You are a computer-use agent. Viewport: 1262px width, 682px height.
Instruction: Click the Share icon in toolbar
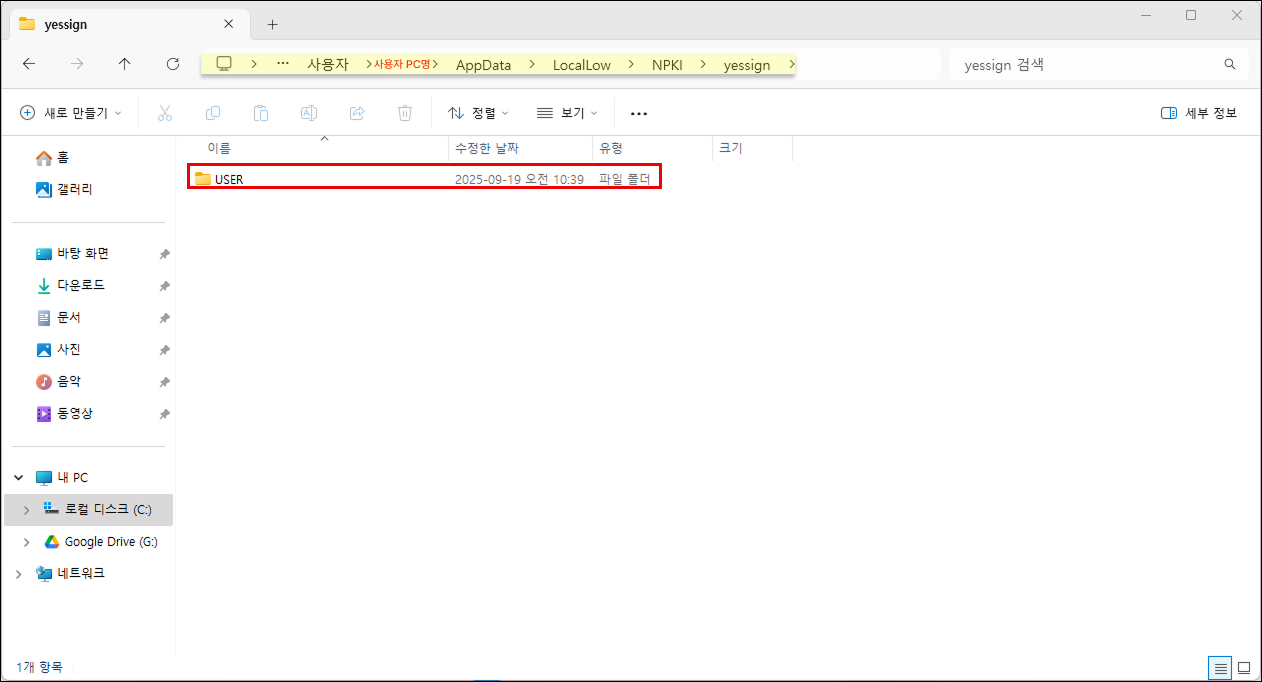click(x=357, y=113)
